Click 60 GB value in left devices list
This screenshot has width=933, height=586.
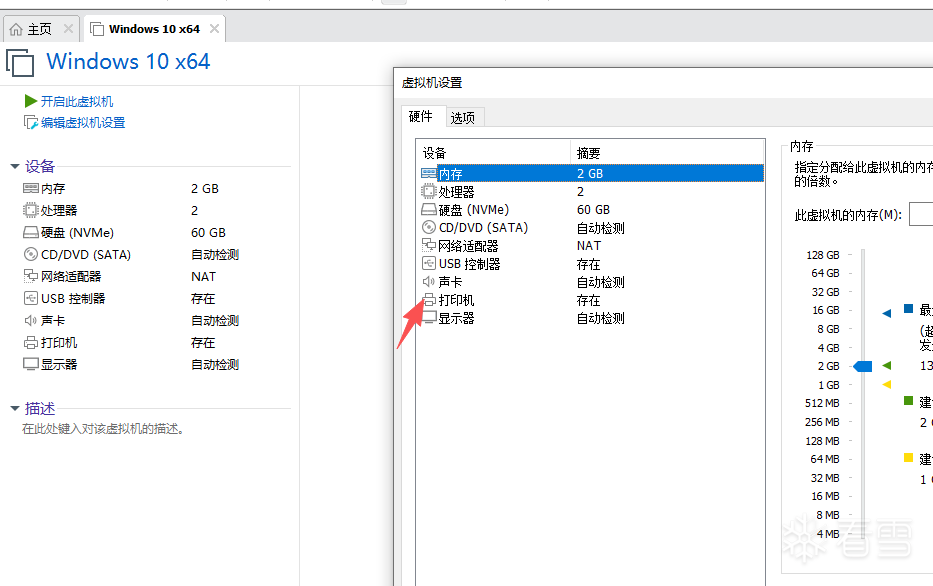208,233
